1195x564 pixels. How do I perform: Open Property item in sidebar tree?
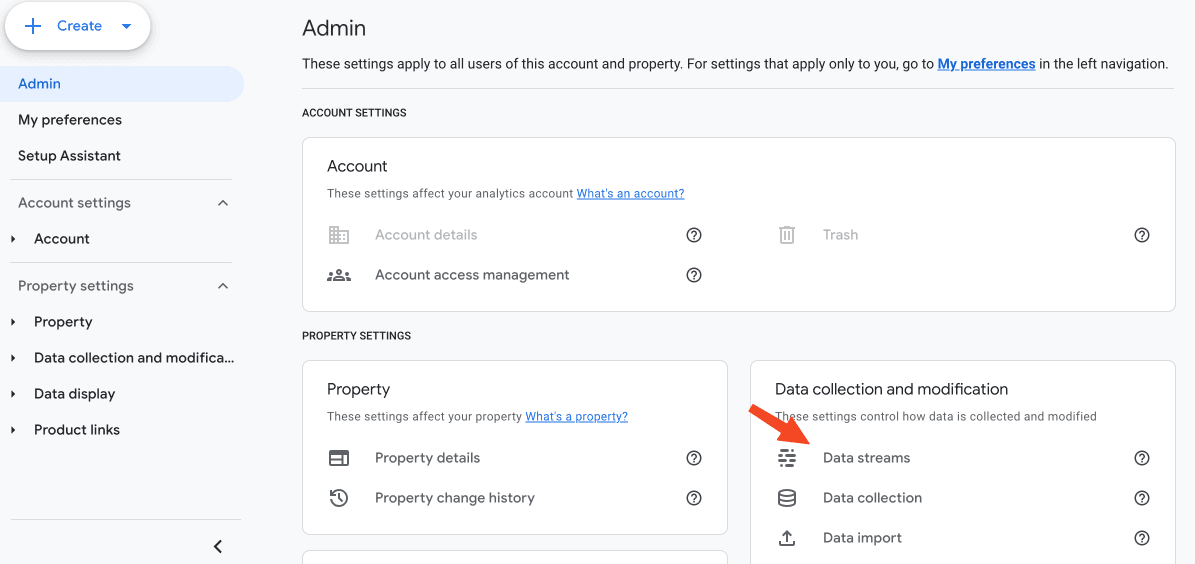click(63, 322)
